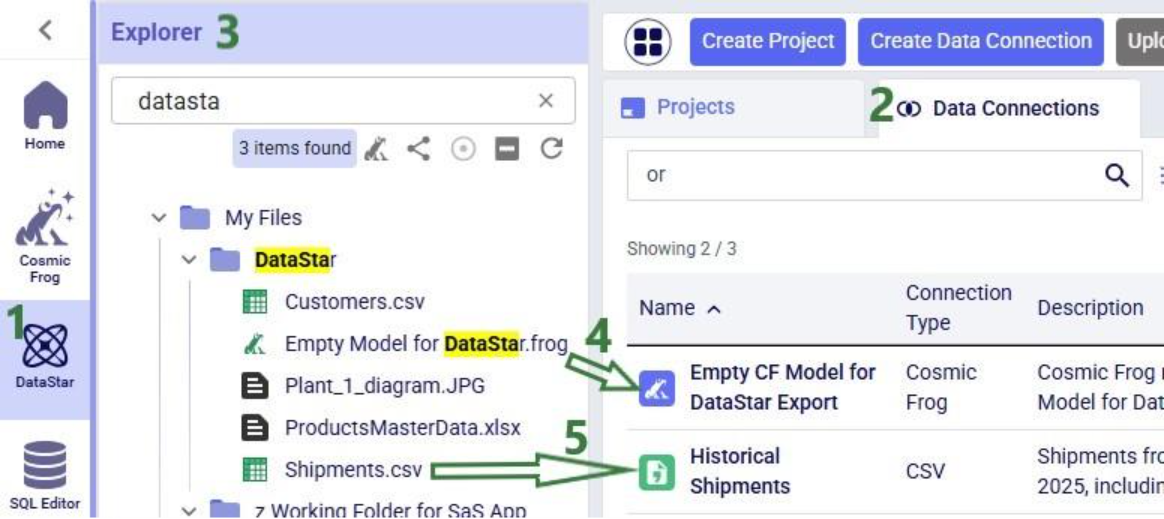1164x519 pixels.
Task: Launch Cosmic Frog from sidebar
Action: (x=45, y=236)
